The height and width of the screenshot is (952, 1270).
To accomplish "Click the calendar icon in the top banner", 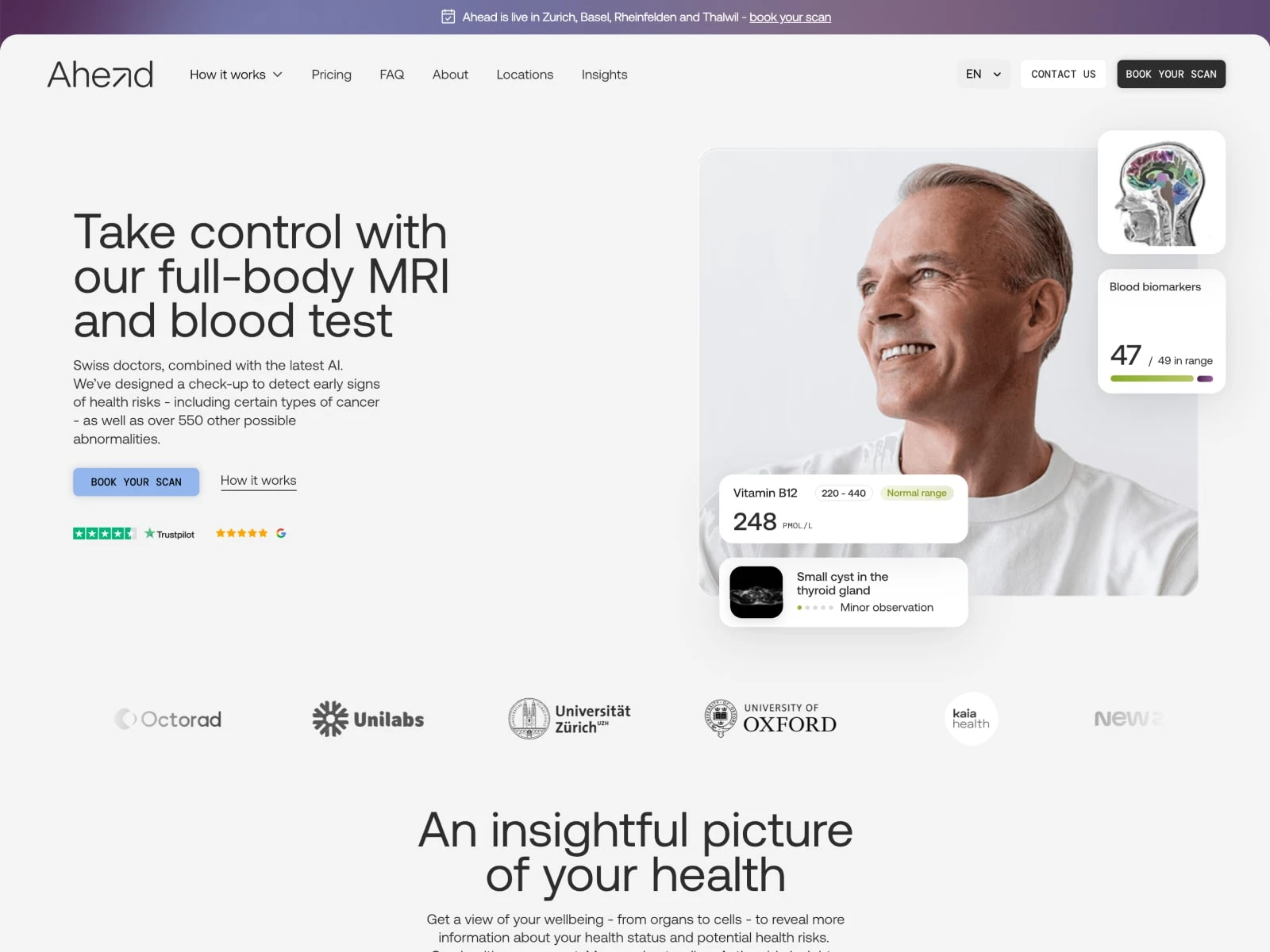I will pyautogui.click(x=448, y=17).
